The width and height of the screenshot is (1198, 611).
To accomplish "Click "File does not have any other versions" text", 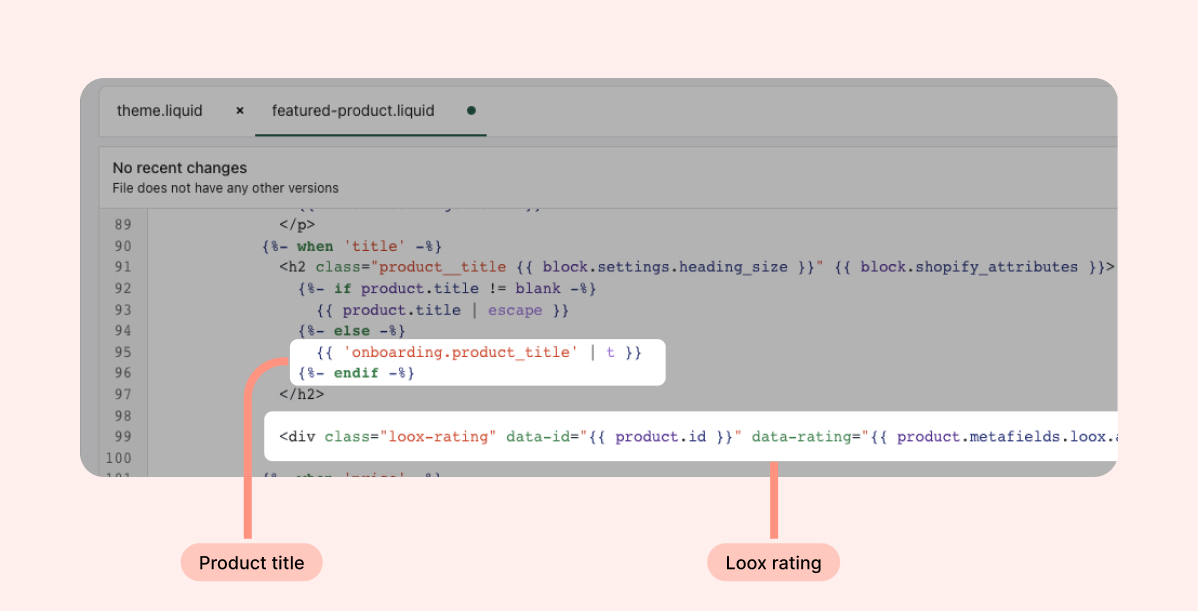I will click(225, 188).
